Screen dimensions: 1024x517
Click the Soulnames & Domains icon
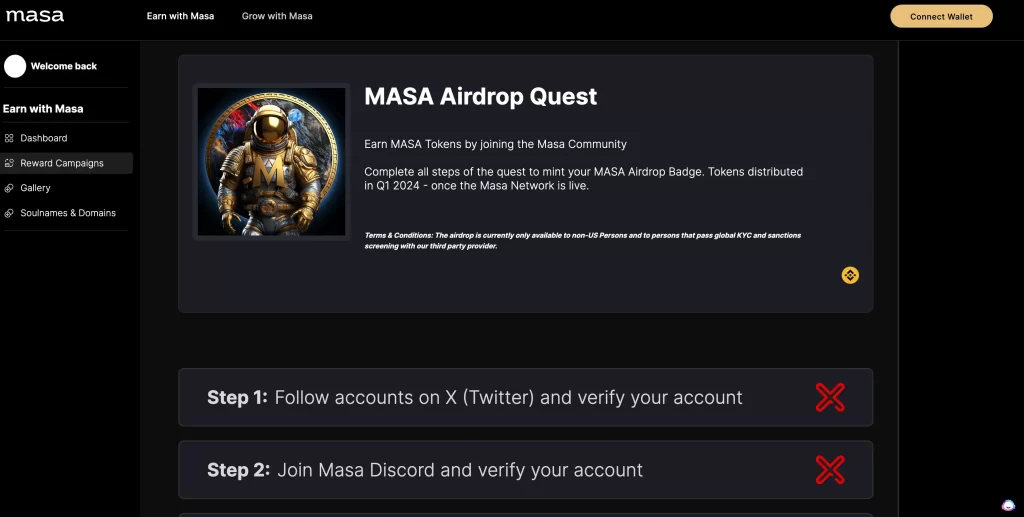point(8,213)
